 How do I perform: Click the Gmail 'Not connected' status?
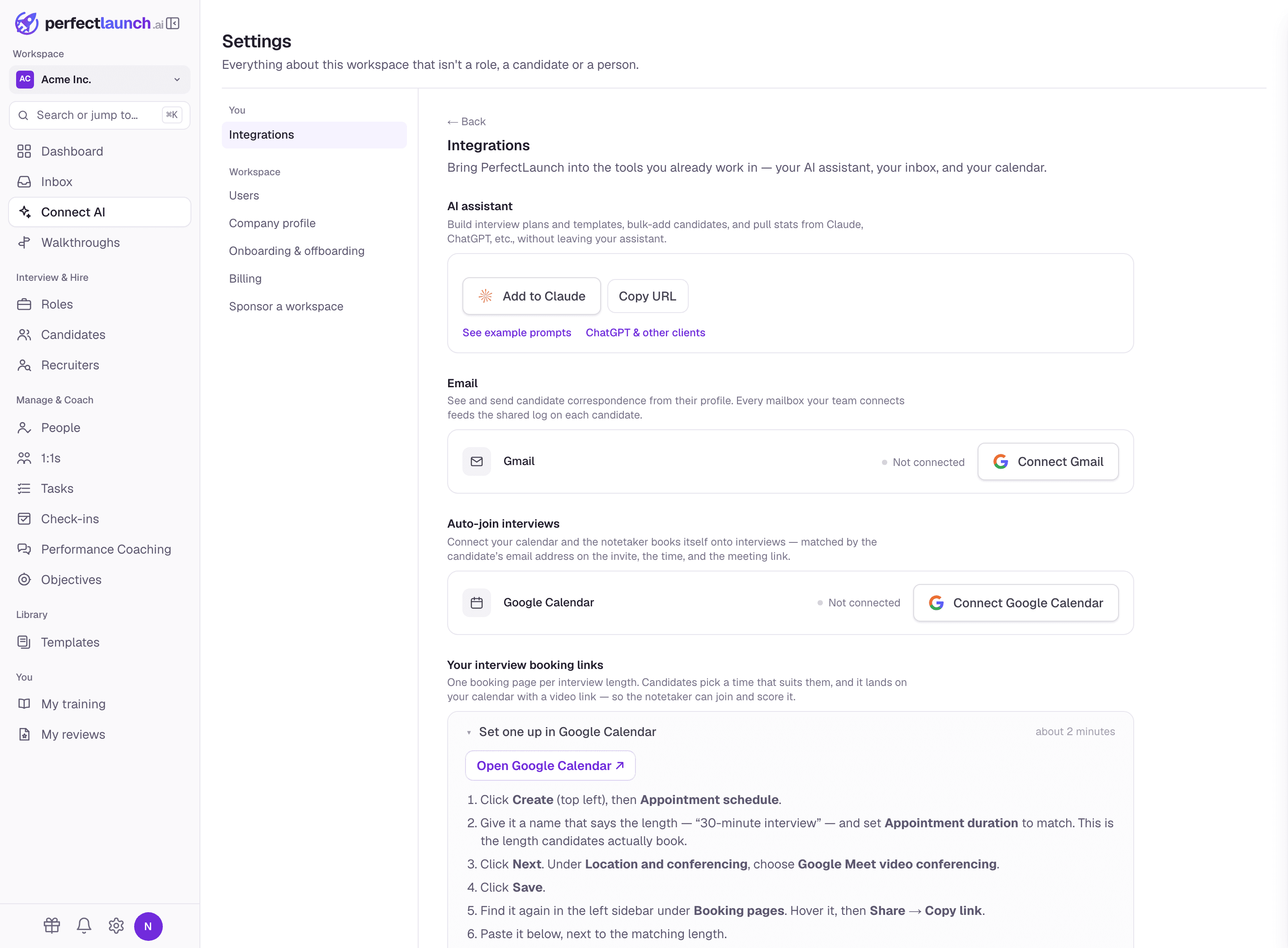[x=923, y=462]
